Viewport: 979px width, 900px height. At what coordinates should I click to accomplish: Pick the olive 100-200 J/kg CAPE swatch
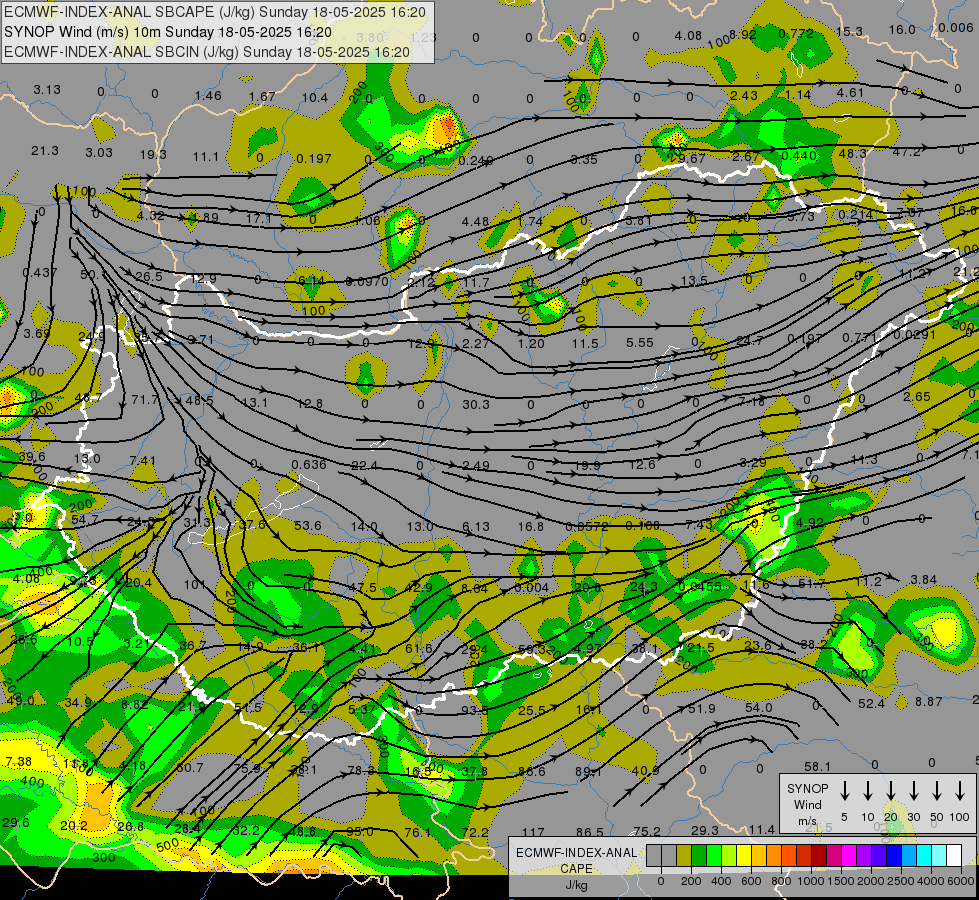click(x=684, y=856)
